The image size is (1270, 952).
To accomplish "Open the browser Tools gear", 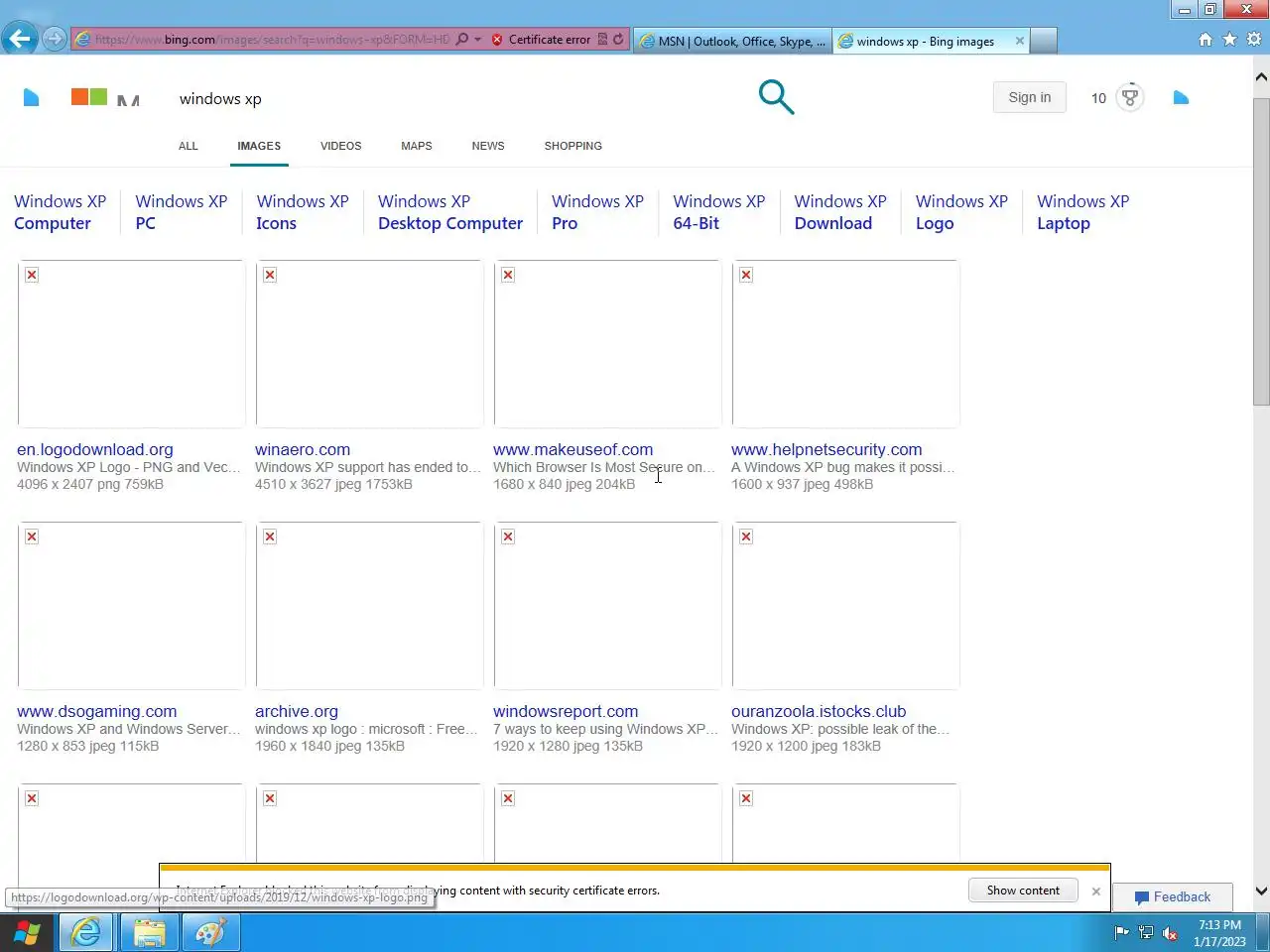I will (x=1254, y=40).
